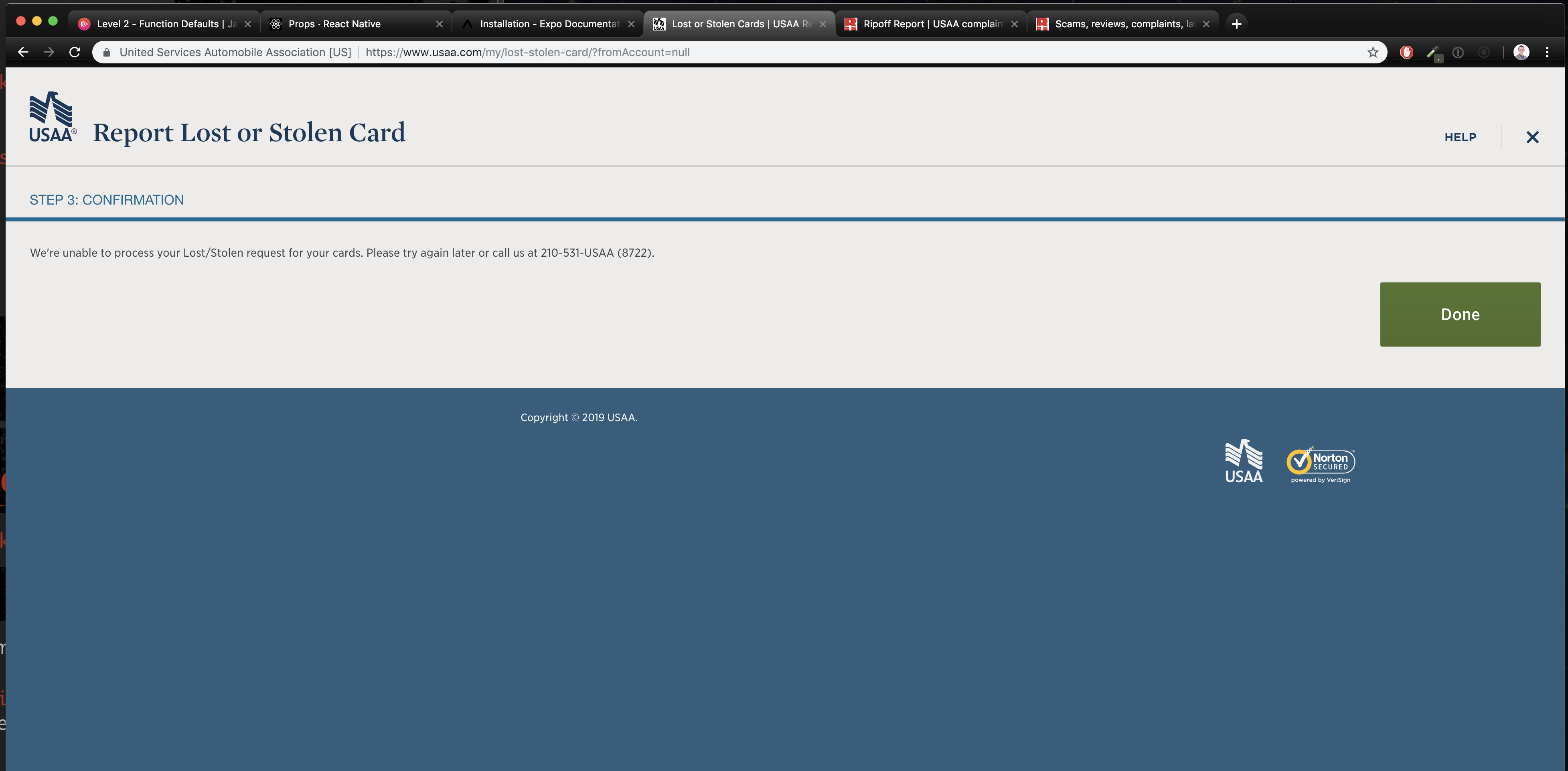The image size is (1568, 771).
Task: Click the Report Lost or Stolen Card title
Action: pos(249,132)
